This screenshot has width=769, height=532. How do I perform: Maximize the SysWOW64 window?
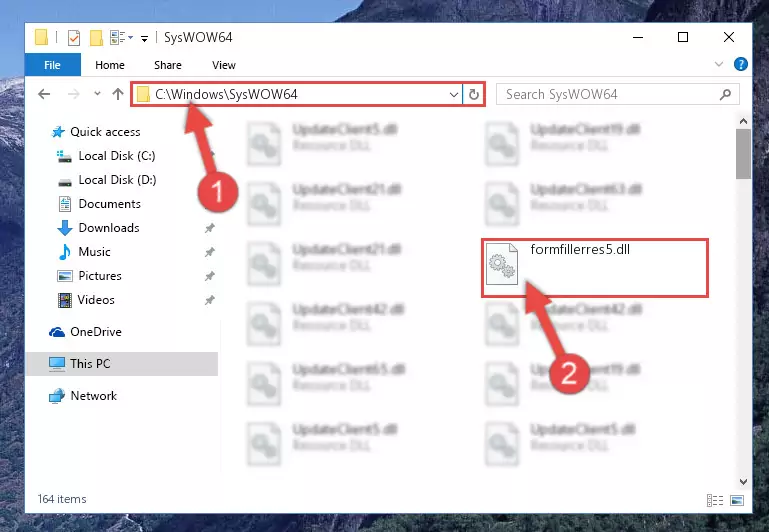tap(683, 37)
